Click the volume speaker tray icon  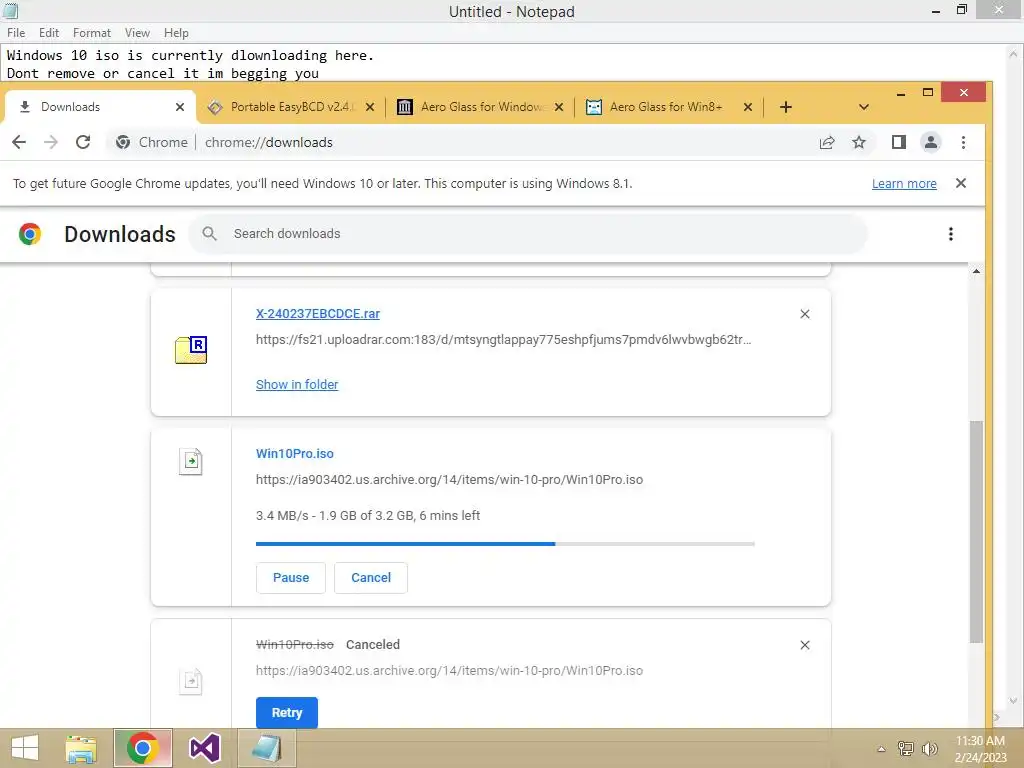tap(929, 748)
